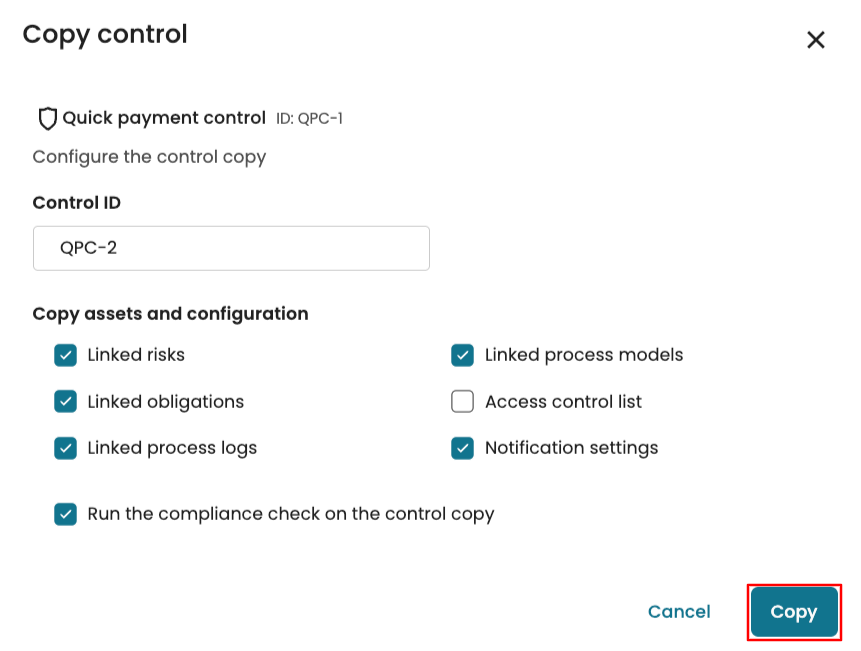Toggle the Notification settings checkbox
The image size is (861, 651).
(x=462, y=448)
